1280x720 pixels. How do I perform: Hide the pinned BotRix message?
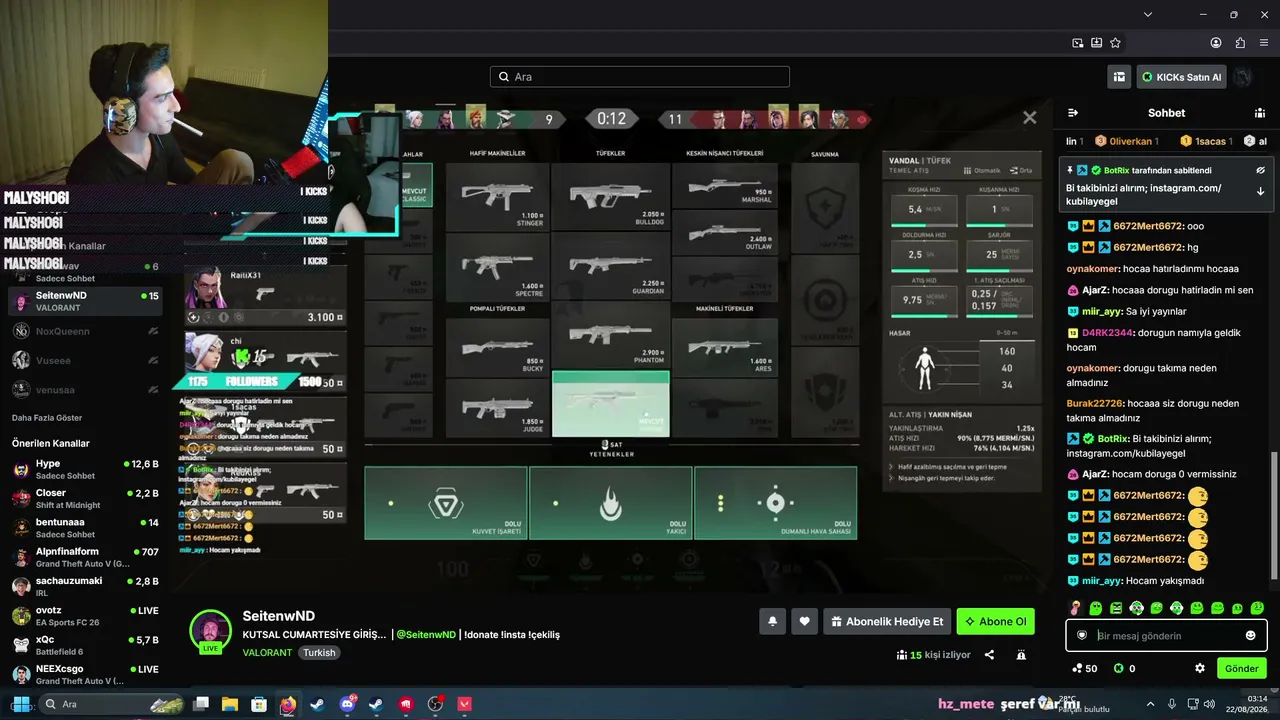pos(1260,170)
